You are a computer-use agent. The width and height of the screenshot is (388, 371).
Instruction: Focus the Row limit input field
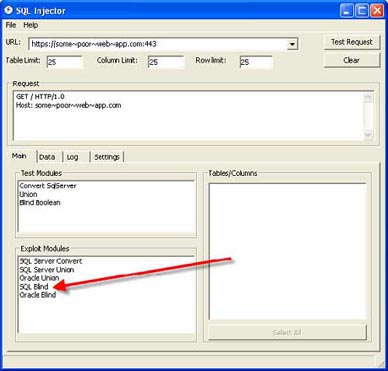pyautogui.click(x=256, y=62)
